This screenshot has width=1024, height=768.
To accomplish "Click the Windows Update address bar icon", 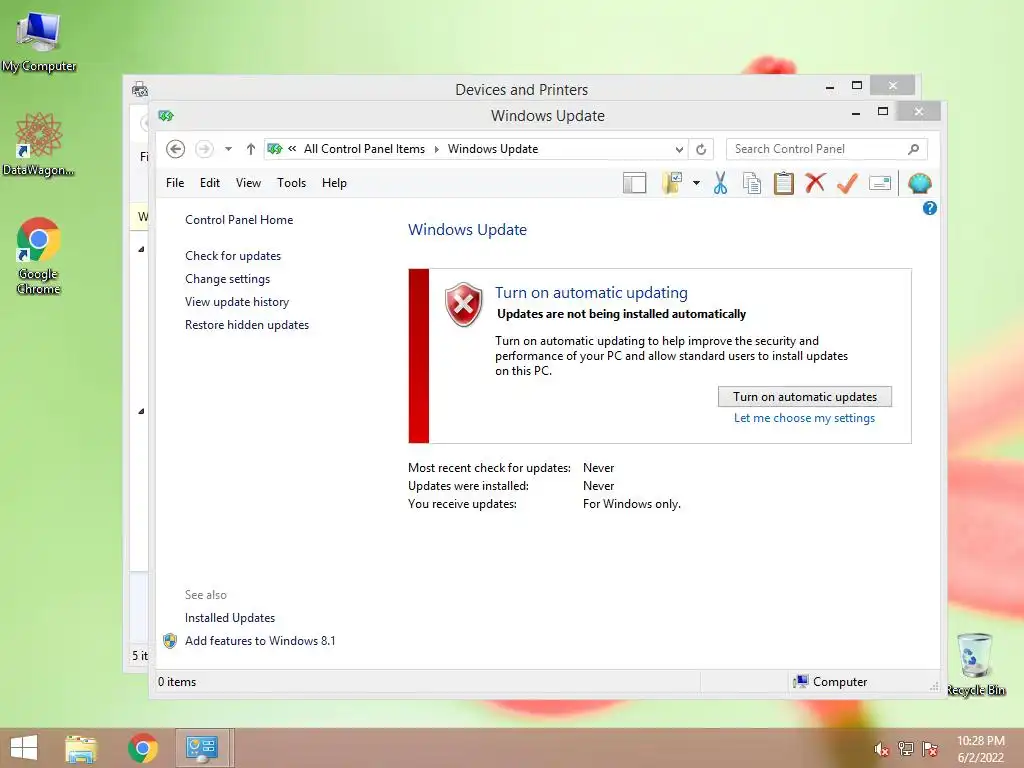I will point(275,149).
